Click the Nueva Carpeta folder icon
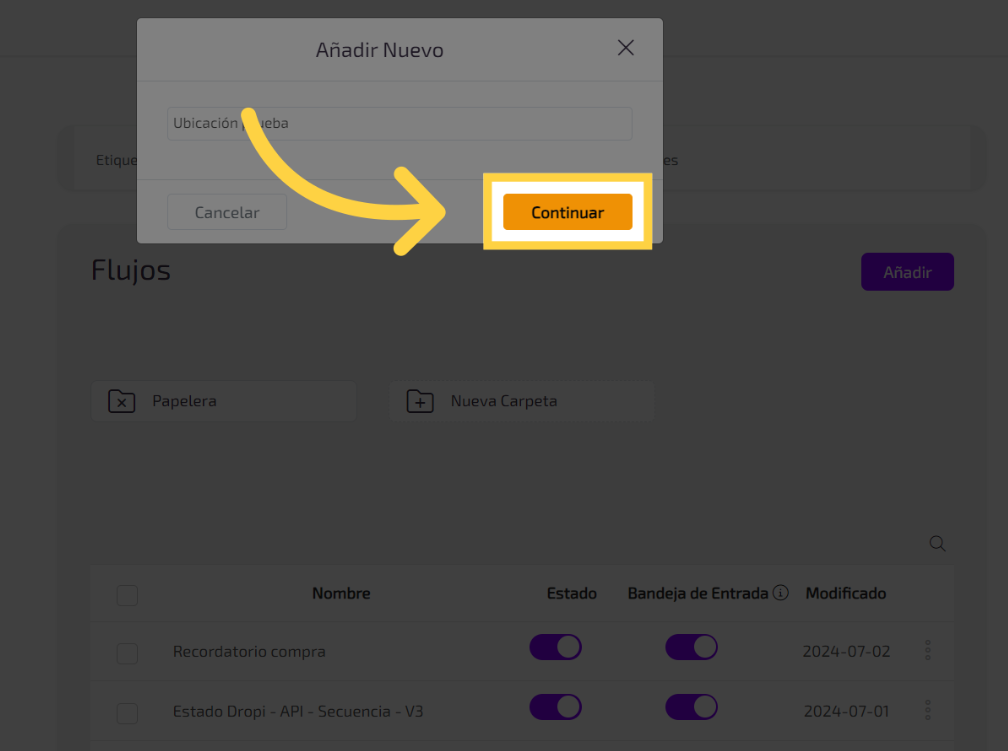The height and width of the screenshot is (751, 1008). (x=420, y=402)
